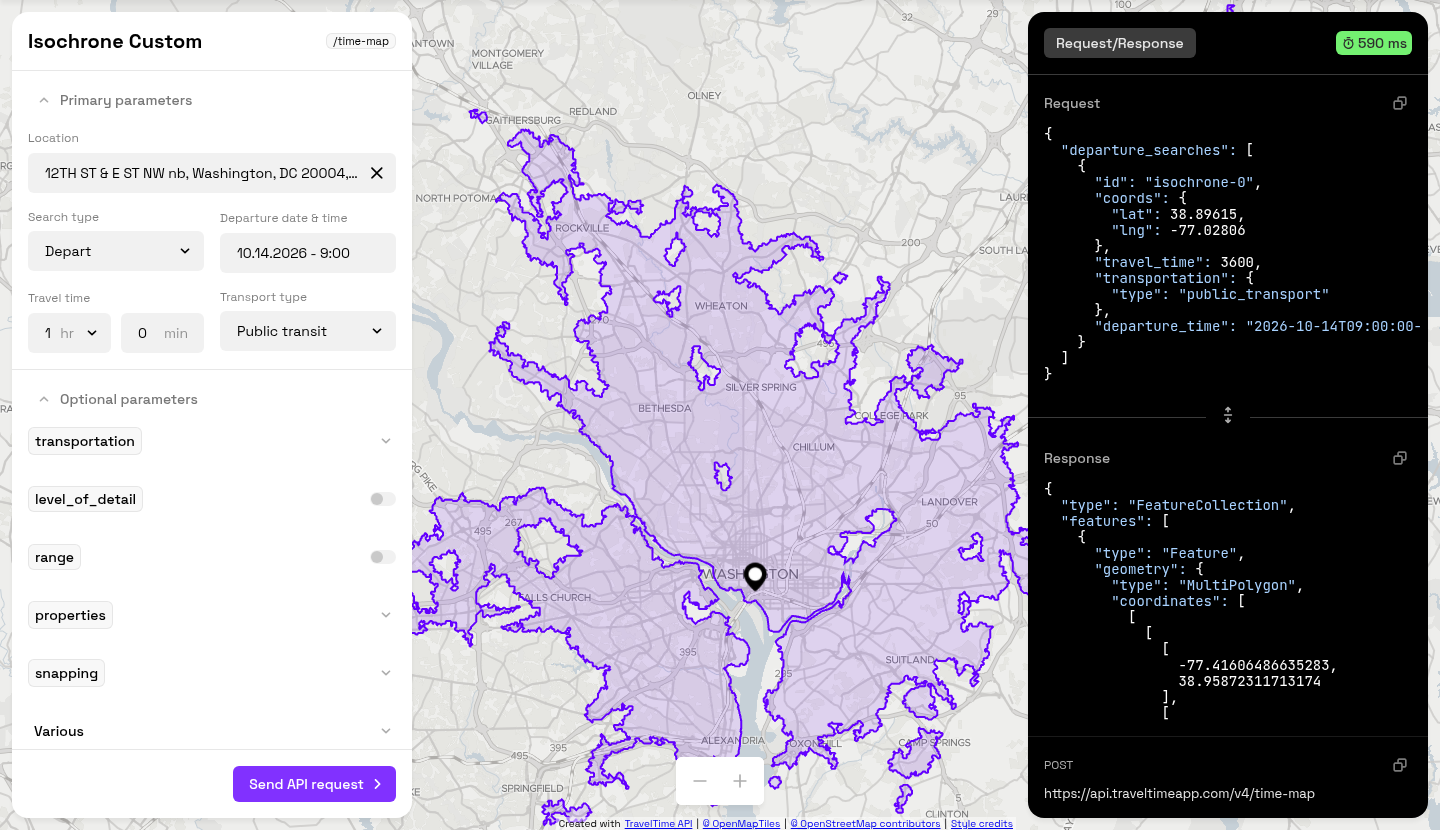Screen dimensions: 1440x830
Task: Click the transportation parameter label
Action: (85, 441)
